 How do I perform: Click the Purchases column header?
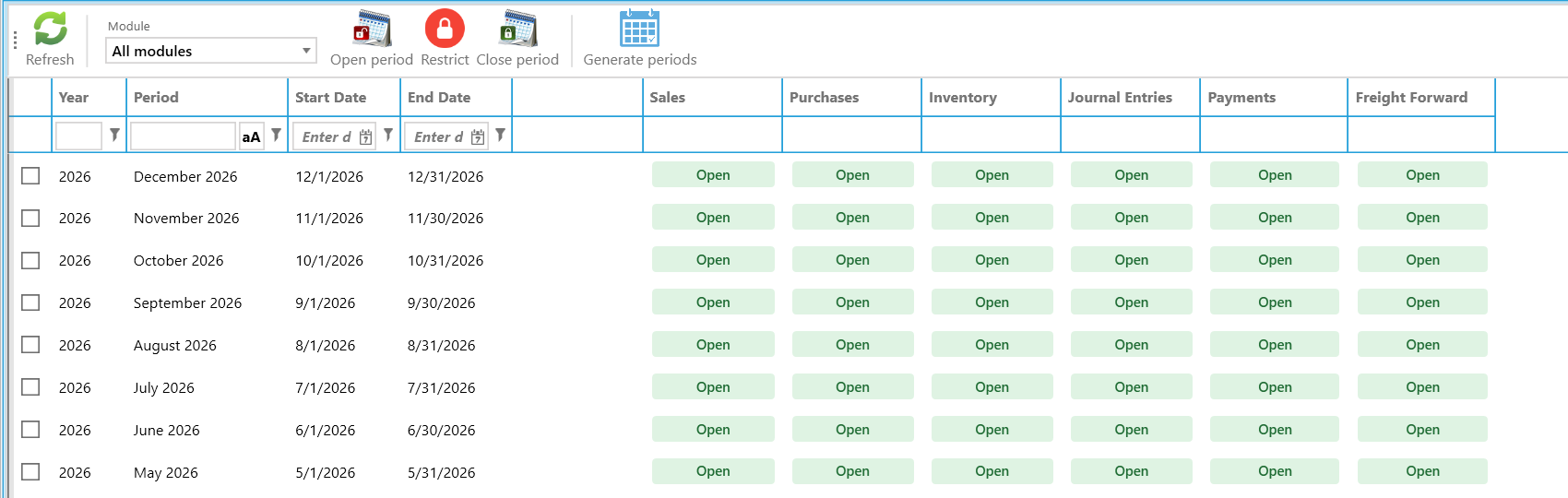pos(851,98)
